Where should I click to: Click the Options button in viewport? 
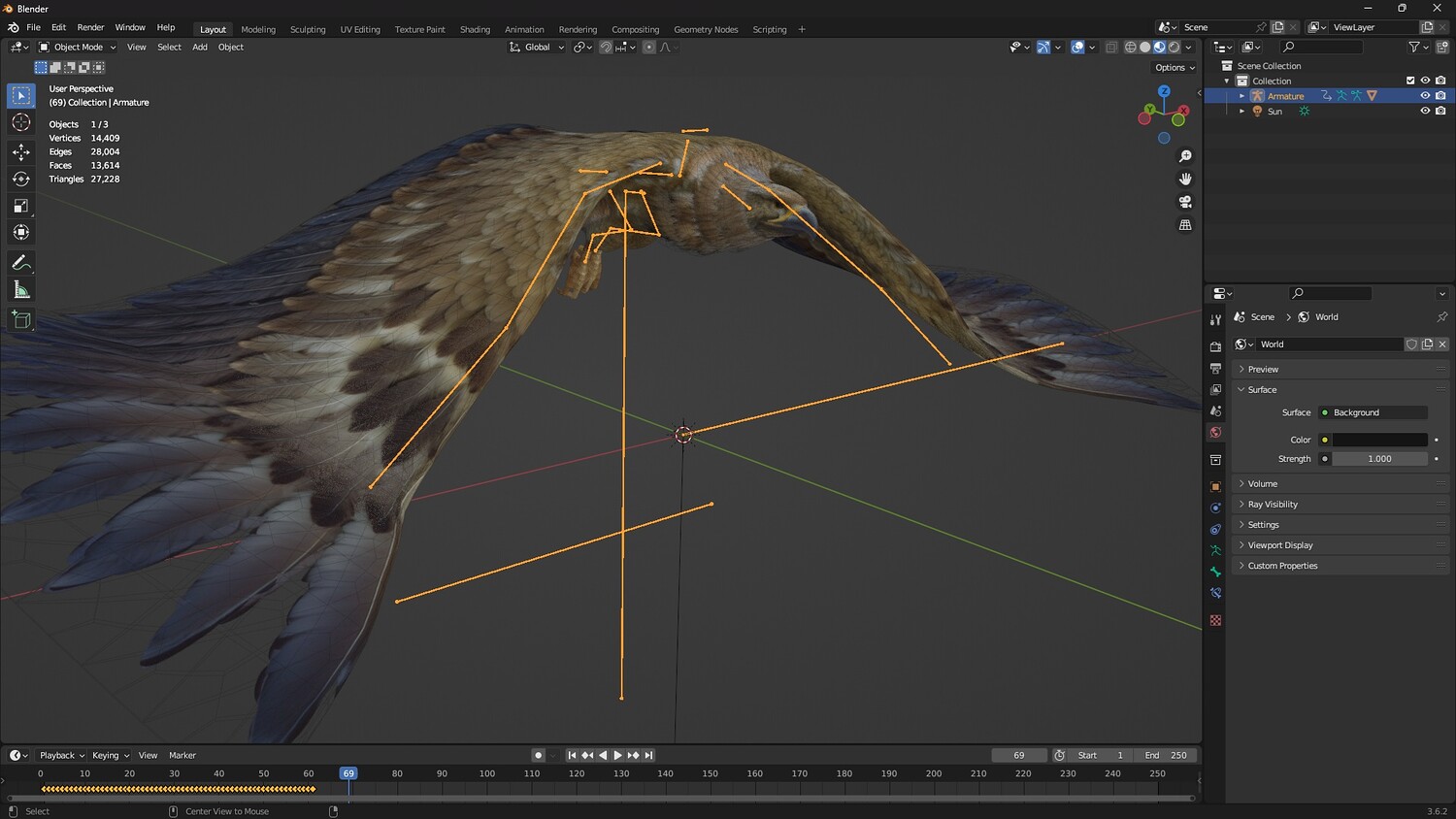(x=1175, y=68)
